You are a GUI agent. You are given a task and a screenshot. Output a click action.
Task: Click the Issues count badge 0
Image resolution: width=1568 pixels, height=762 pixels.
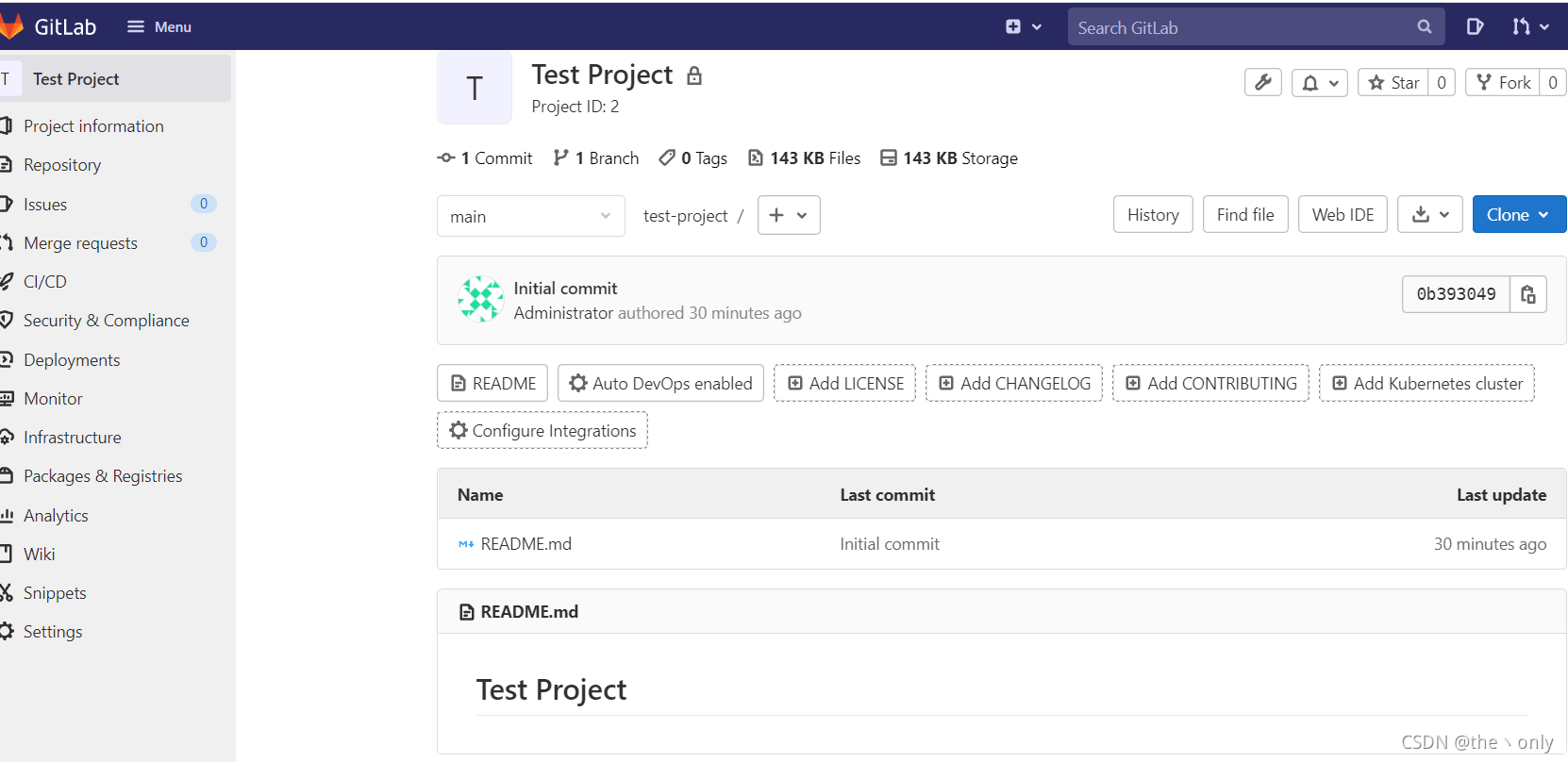click(x=204, y=204)
